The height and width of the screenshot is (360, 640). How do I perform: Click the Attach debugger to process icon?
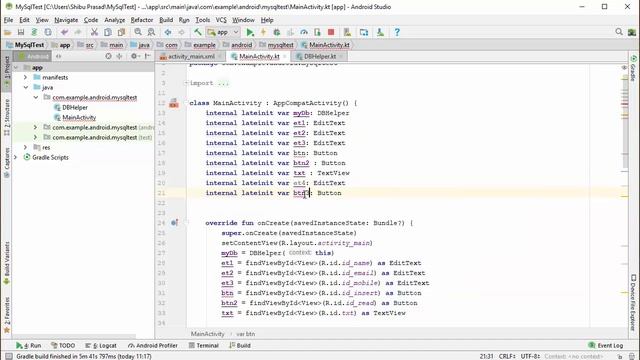point(317,32)
